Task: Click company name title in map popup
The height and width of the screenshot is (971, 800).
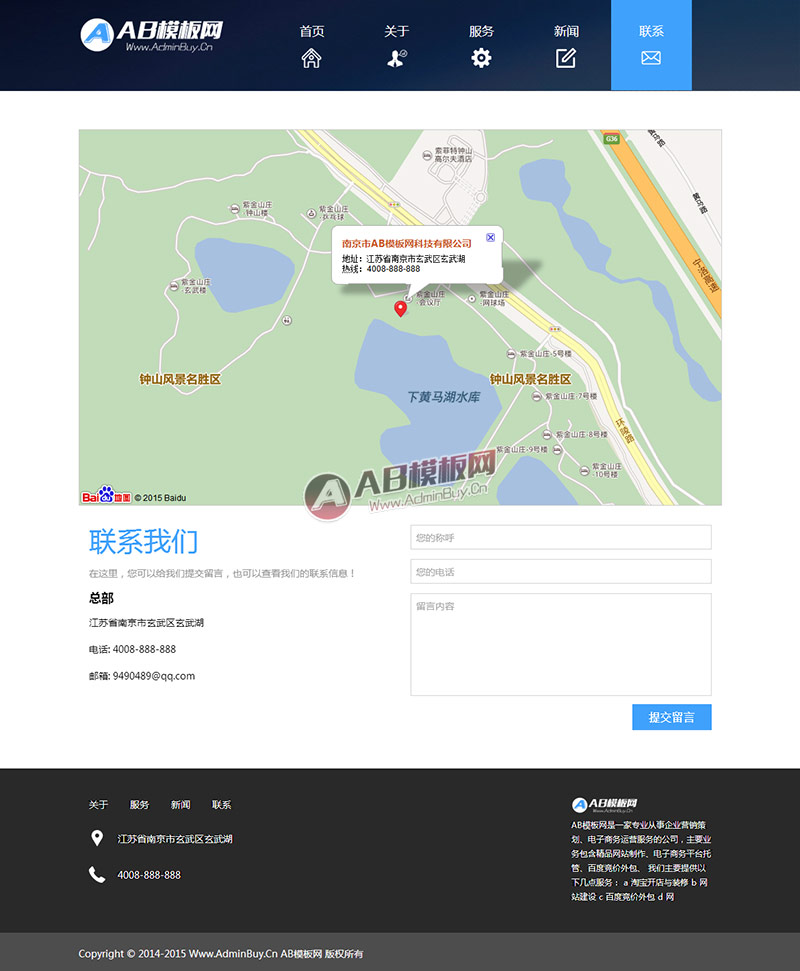Action: tap(407, 243)
